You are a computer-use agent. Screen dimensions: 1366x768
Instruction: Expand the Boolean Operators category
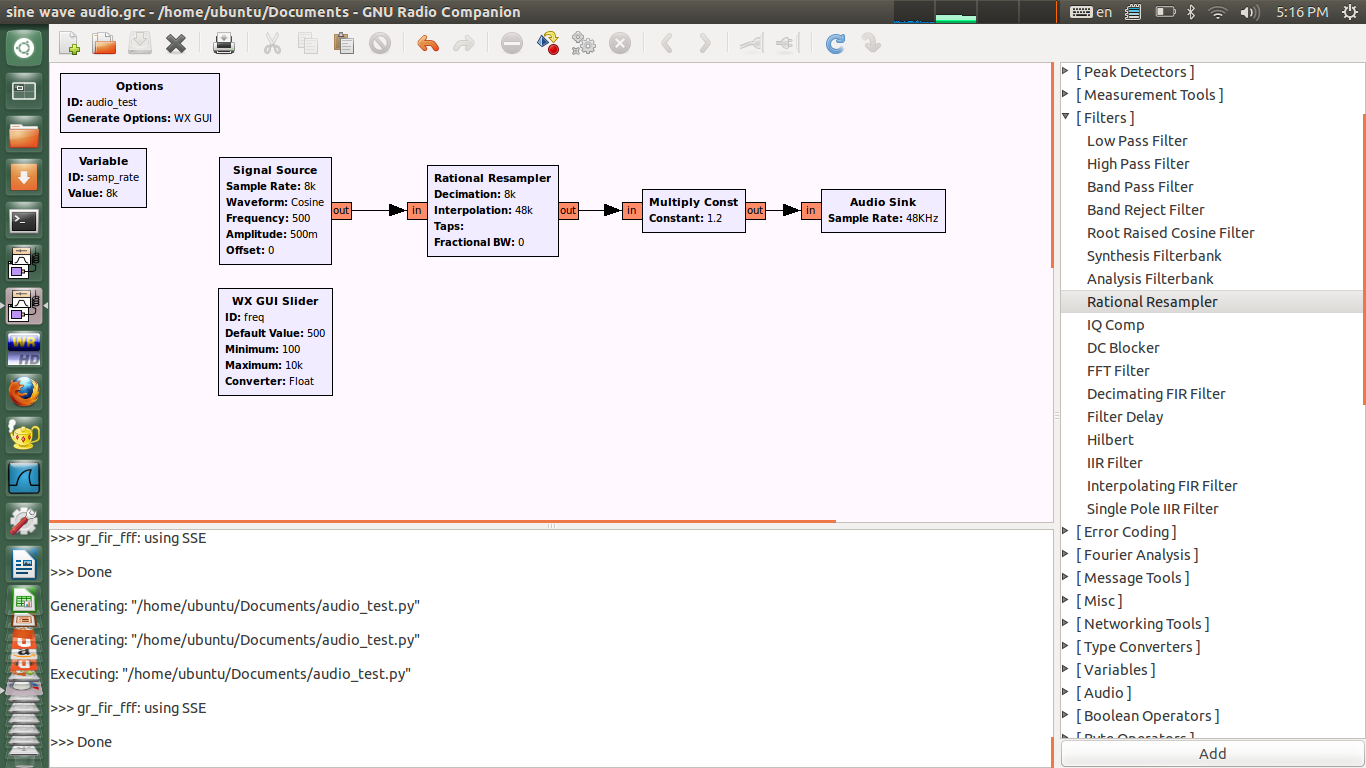tap(1066, 715)
